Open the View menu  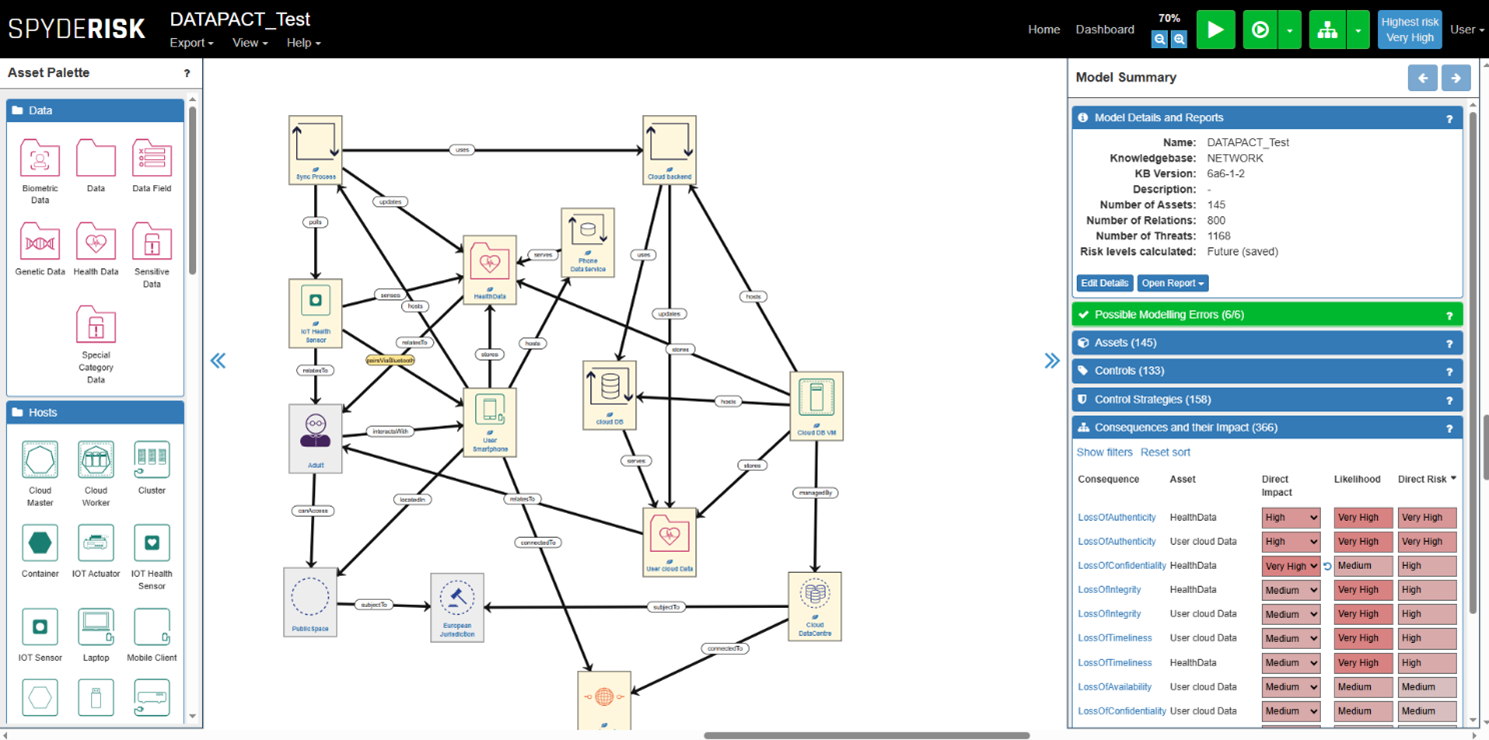click(249, 43)
